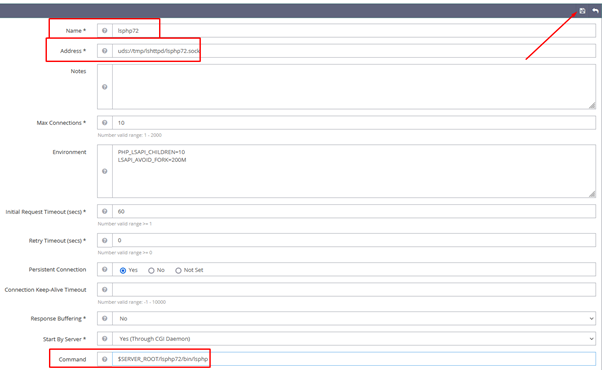The height and width of the screenshot is (370, 602).
Task: Click the Address input field
Action: click(x=354, y=51)
